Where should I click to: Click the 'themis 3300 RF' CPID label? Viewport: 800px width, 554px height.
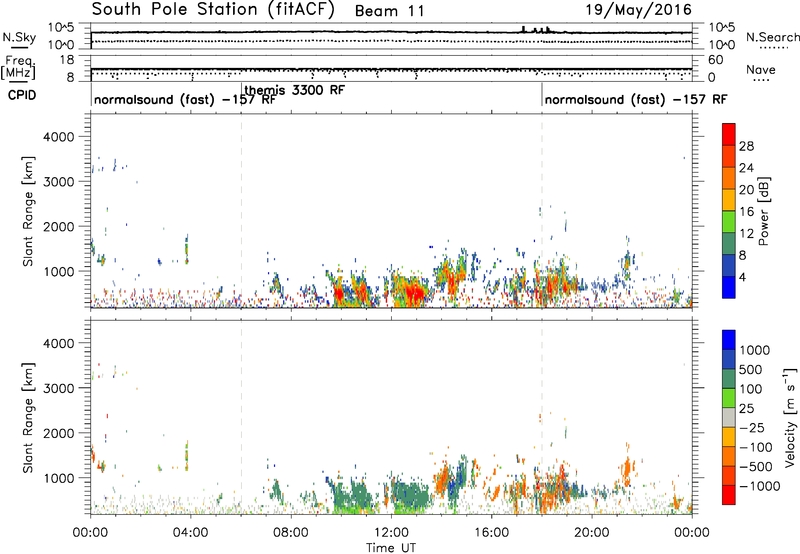point(294,90)
